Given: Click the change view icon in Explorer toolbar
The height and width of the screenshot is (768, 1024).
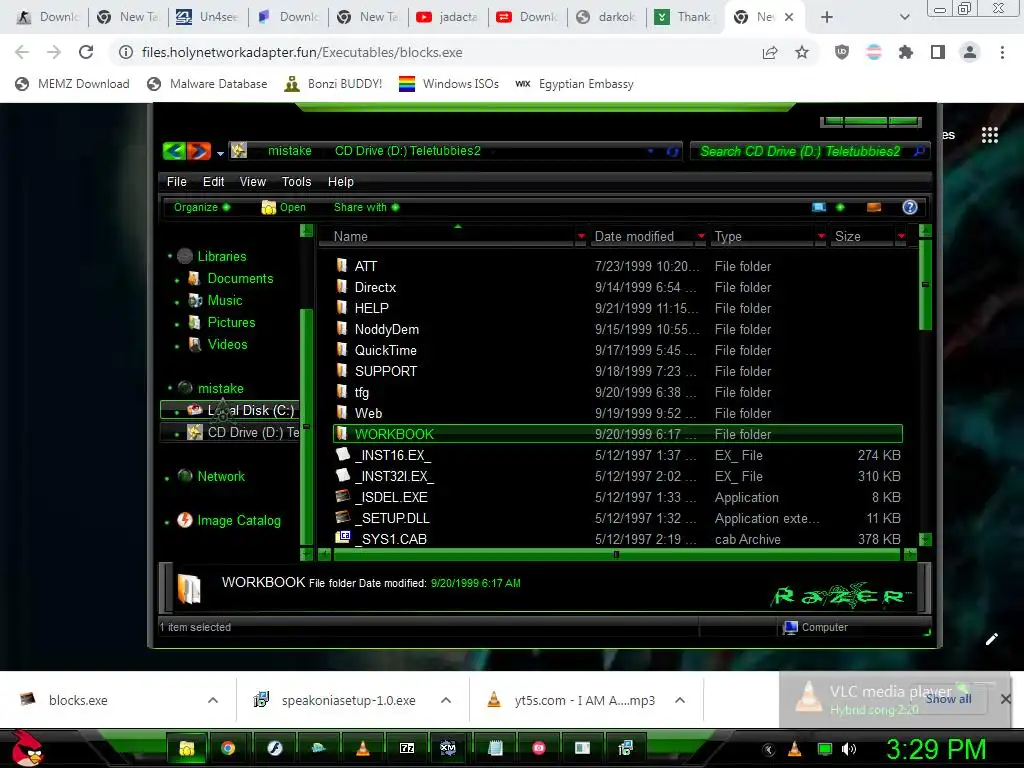Looking at the screenshot, I should click(819, 207).
